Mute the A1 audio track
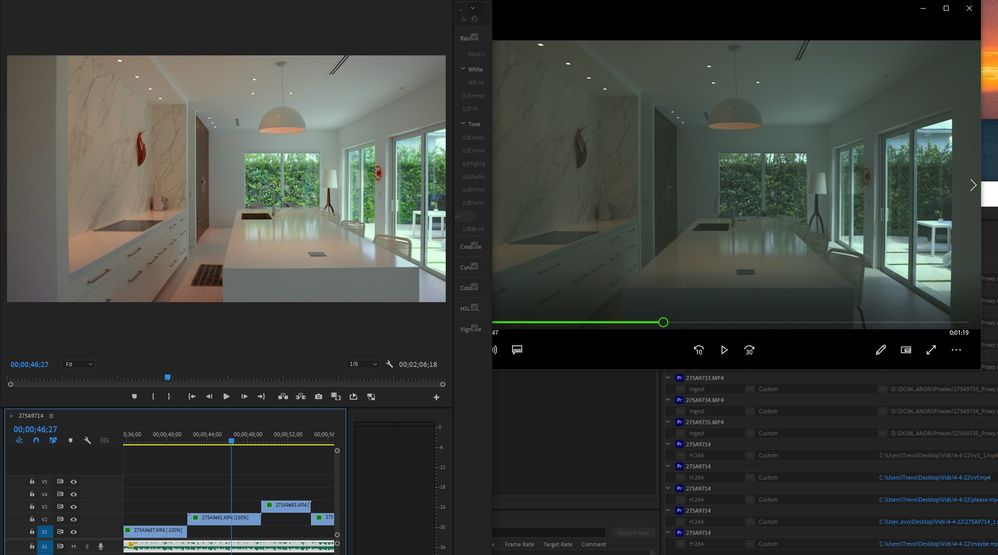 73,546
